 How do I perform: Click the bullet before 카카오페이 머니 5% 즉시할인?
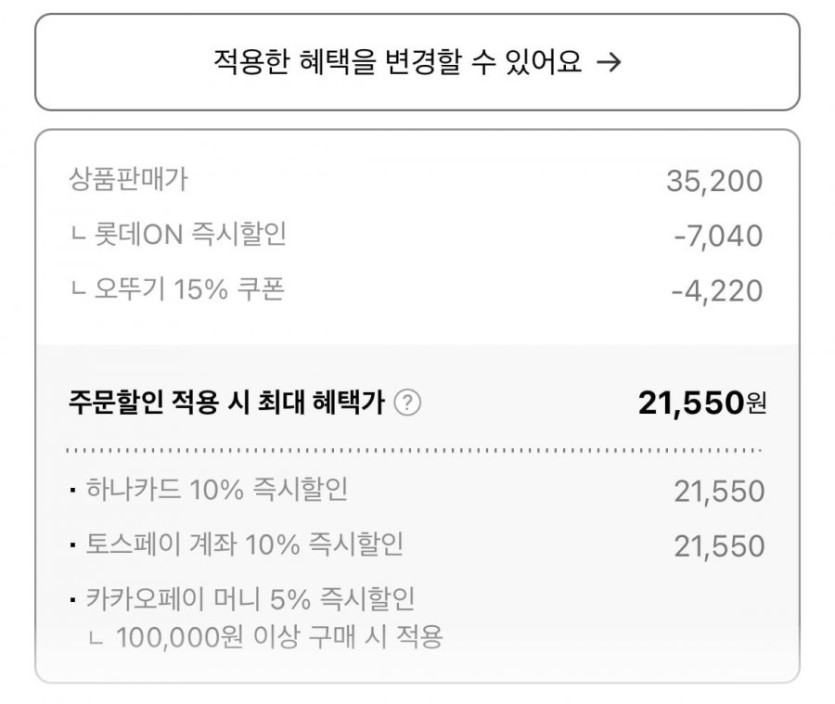coord(74,602)
